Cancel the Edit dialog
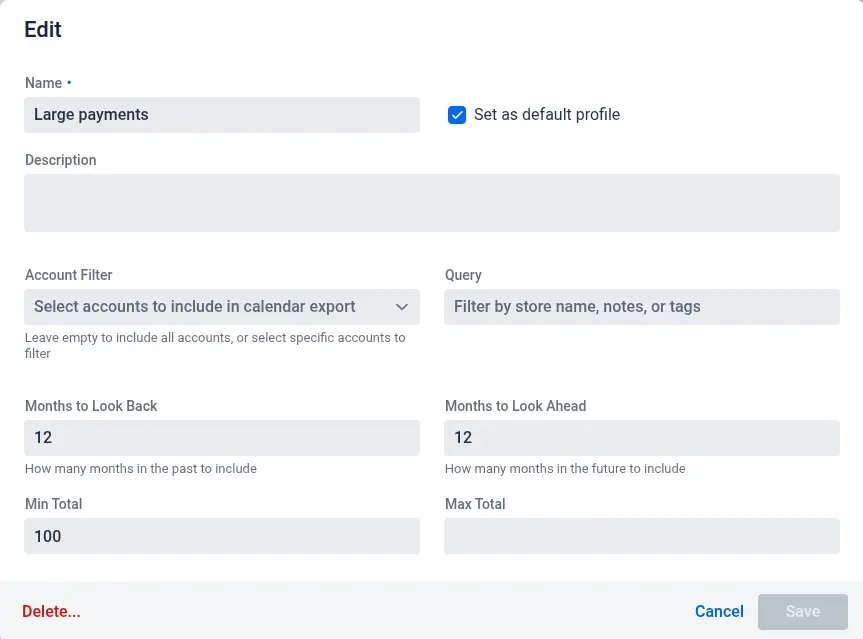The width and height of the screenshot is (863, 639). [x=719, y=611]
